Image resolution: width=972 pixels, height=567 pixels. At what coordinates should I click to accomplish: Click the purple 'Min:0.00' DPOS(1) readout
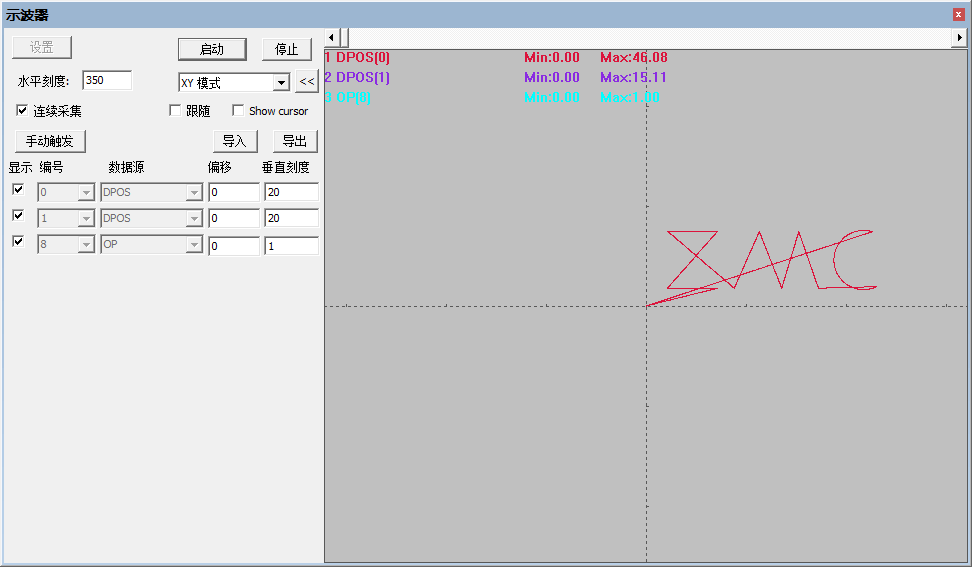tap(552, 77)
